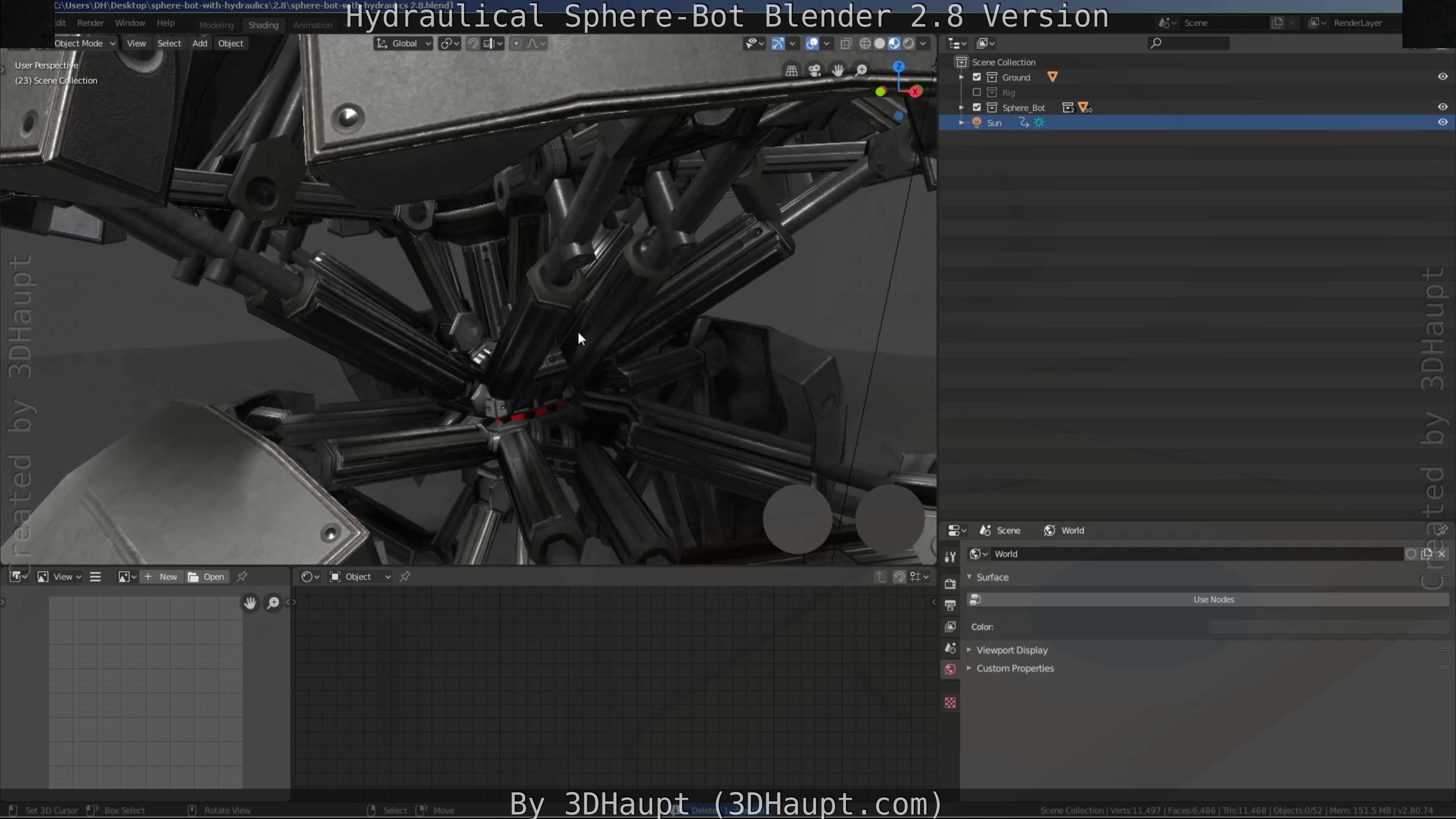Select rendered viewport shading

coord(908,44)
